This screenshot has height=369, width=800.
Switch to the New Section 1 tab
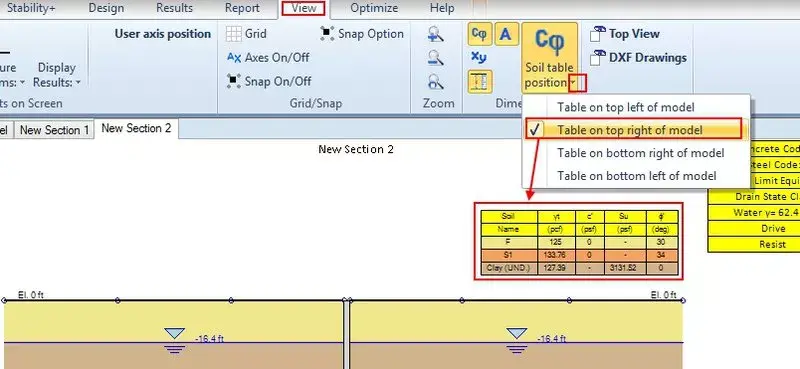coord(54,130)
